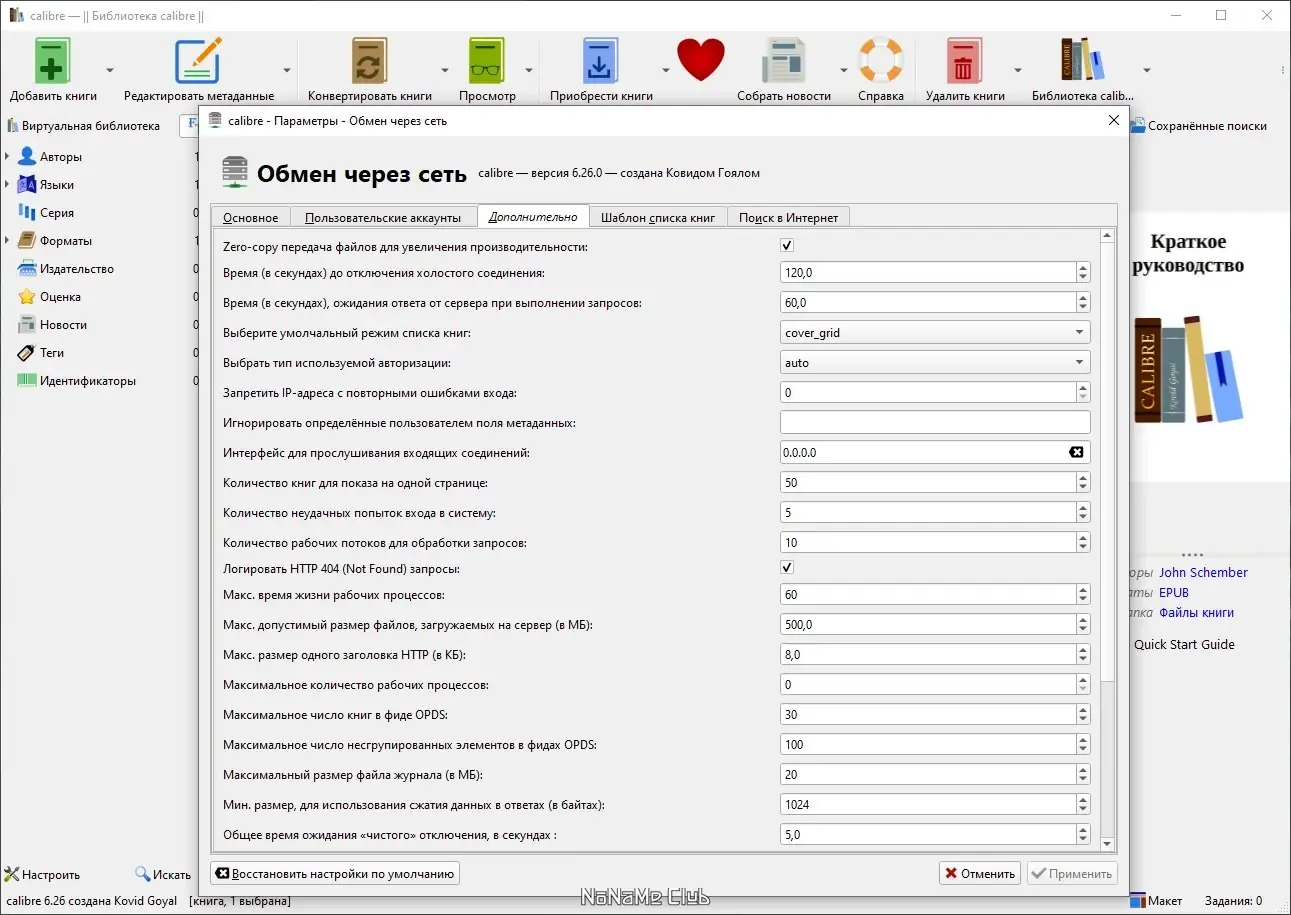1291x915 pixels.
Task: Open the Поиск в Интернет tab
Action: (x=789, y=217)
